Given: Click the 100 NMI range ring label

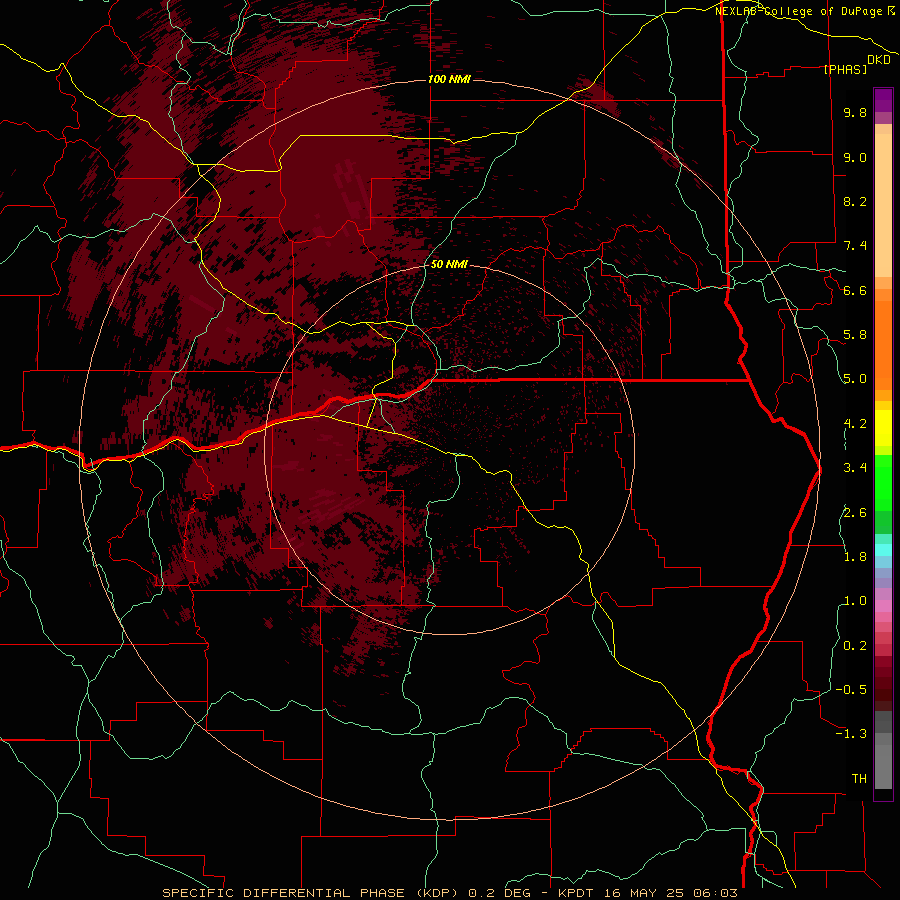Looking at the screenshot, I should [449, 79].
